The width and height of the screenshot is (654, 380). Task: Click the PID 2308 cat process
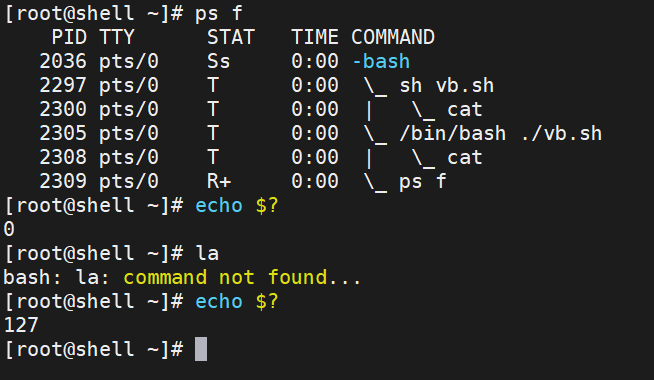[x=464, y=158]
